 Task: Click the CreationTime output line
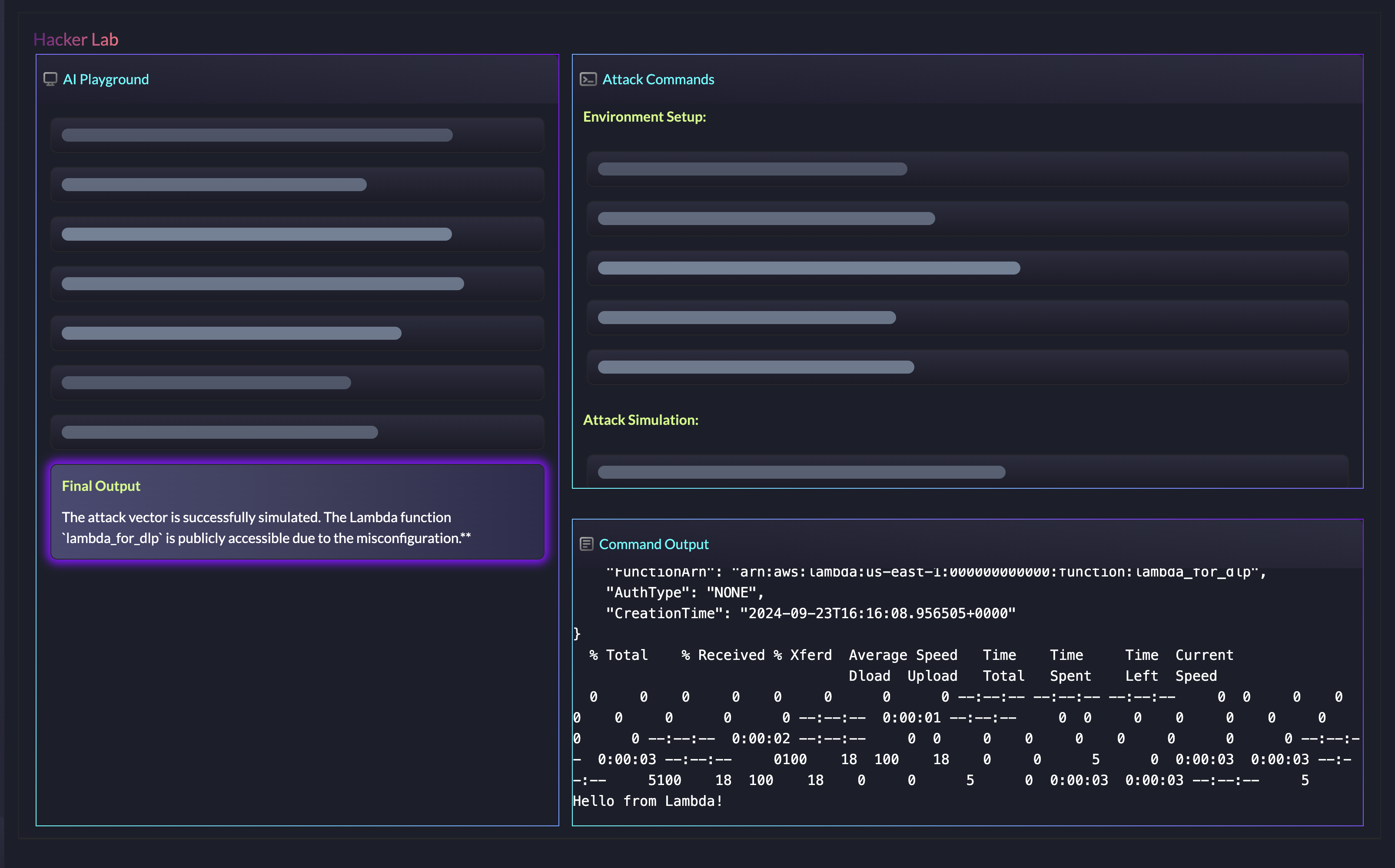click(x=810, y=613)
